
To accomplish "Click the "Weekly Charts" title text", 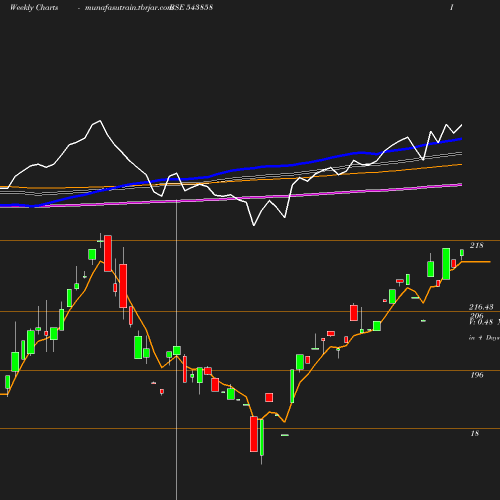I will click(x=34, y=7).
